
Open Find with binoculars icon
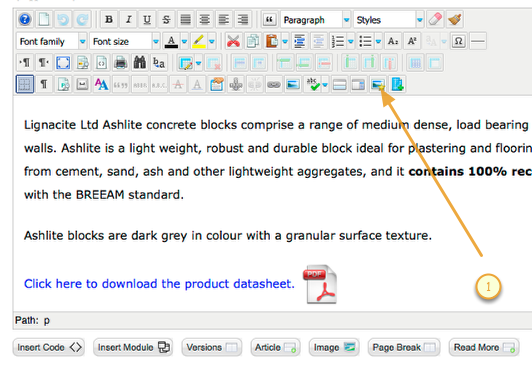coord(140,63)
